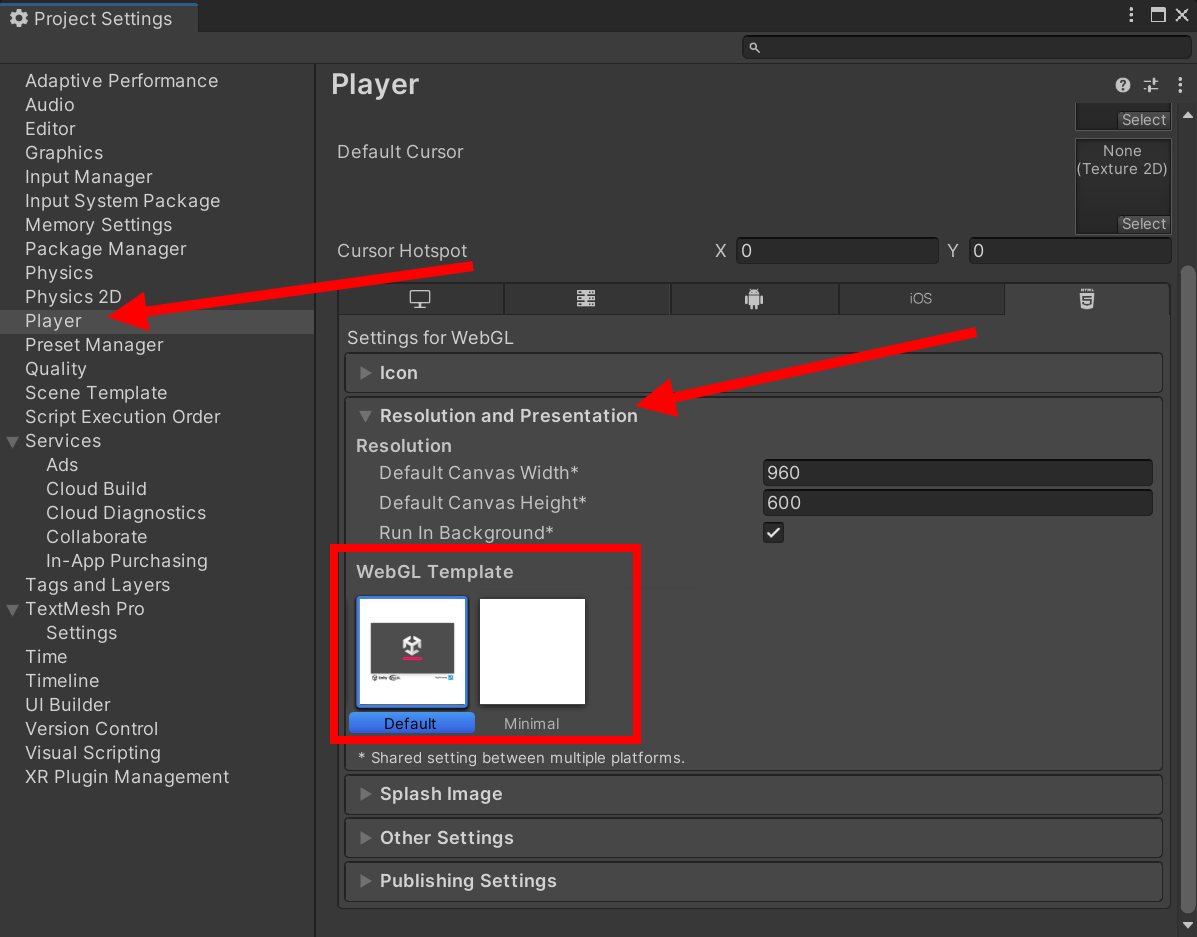Screen dimensions: 1197x937
Task: Click the Cursor Hotspot X field
Action: point(837,250)
